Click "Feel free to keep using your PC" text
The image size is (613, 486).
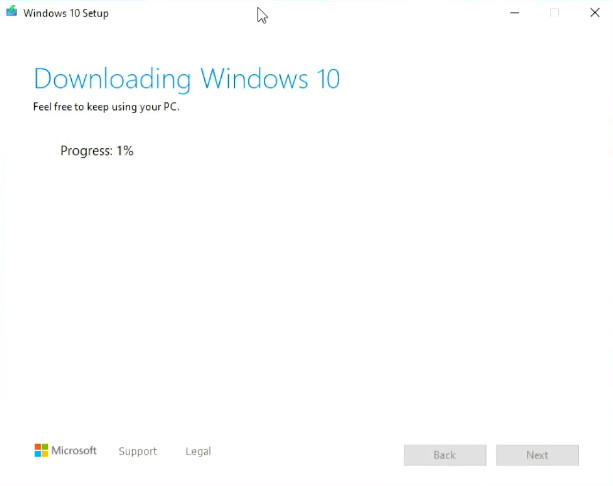click(x=106, y=106)
